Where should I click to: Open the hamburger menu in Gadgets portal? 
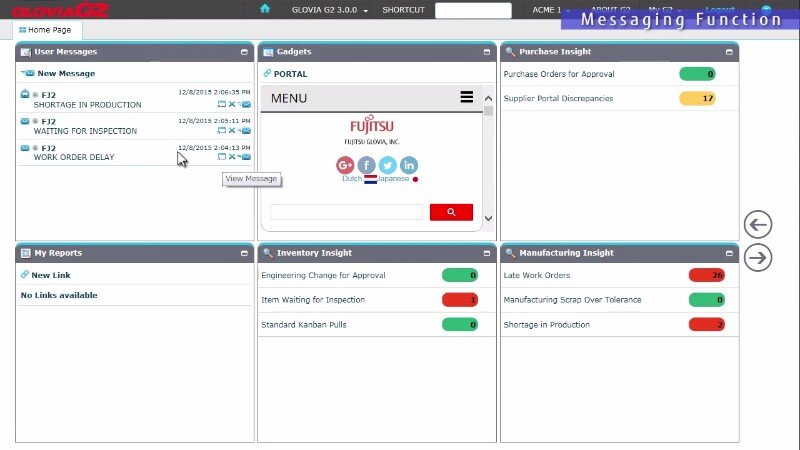tap(466, 97)
